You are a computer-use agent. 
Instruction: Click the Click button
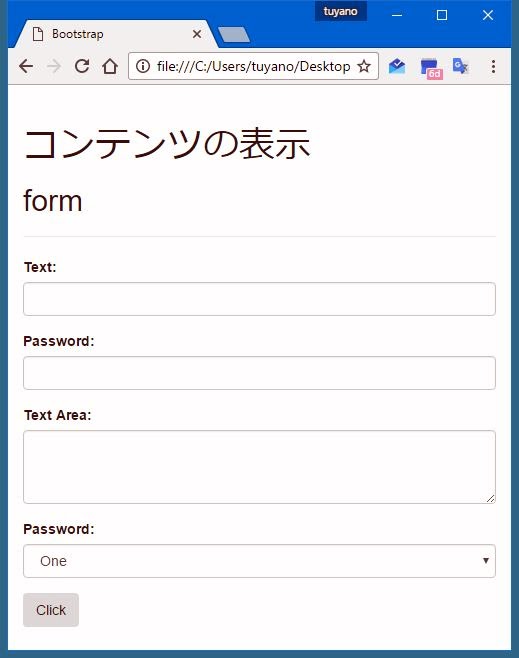click(51, 610)
